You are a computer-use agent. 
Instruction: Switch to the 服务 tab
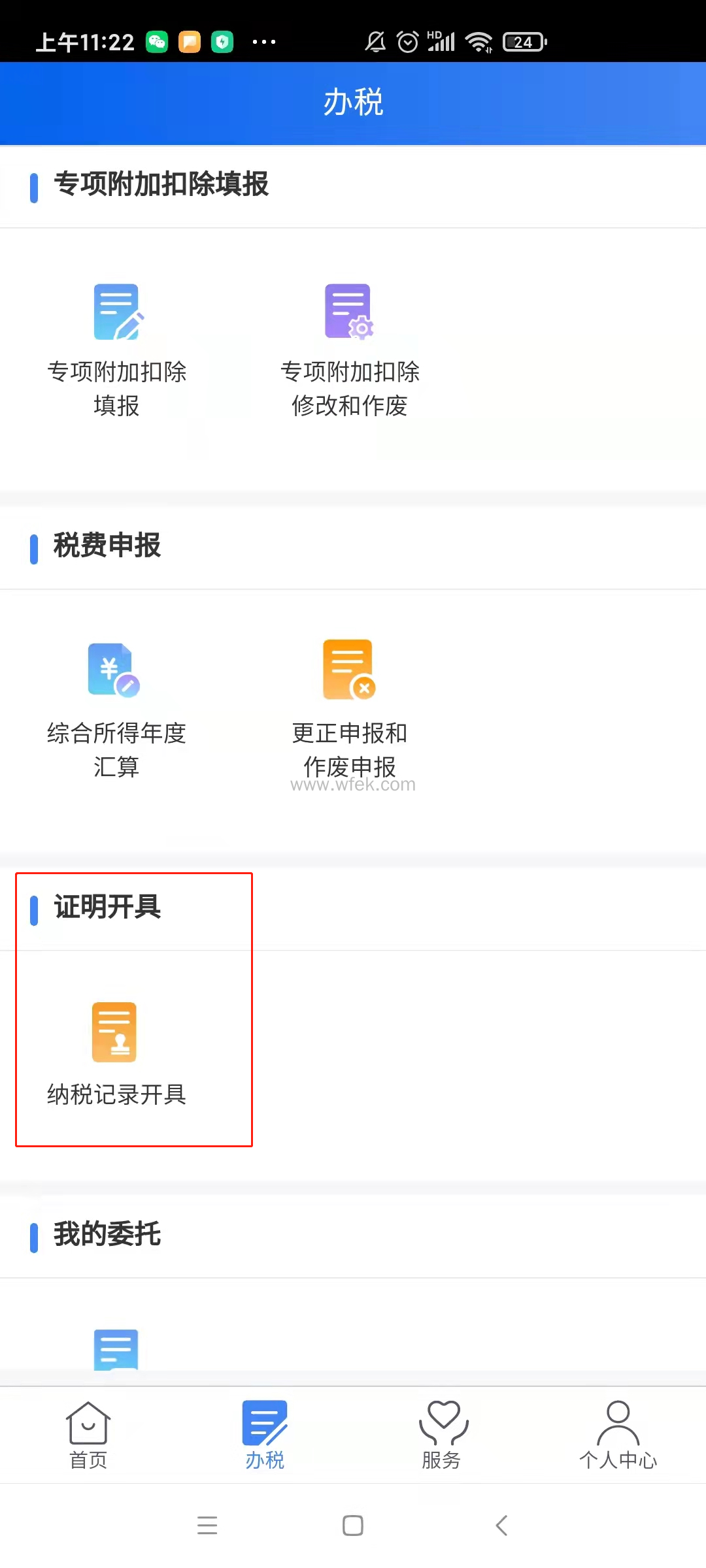click(442, 1436)
